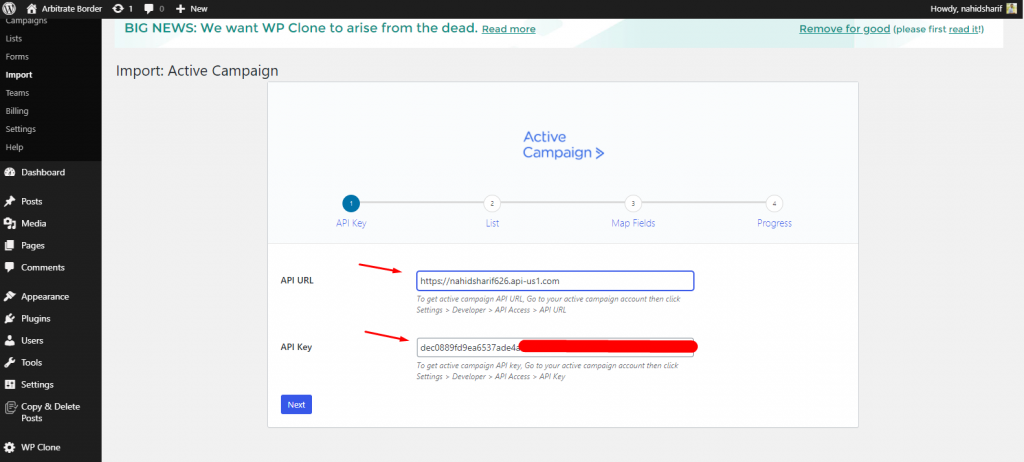Open Help submenu item
The height and width of the screenshot is (462, 1024).
tap(14, 148)
